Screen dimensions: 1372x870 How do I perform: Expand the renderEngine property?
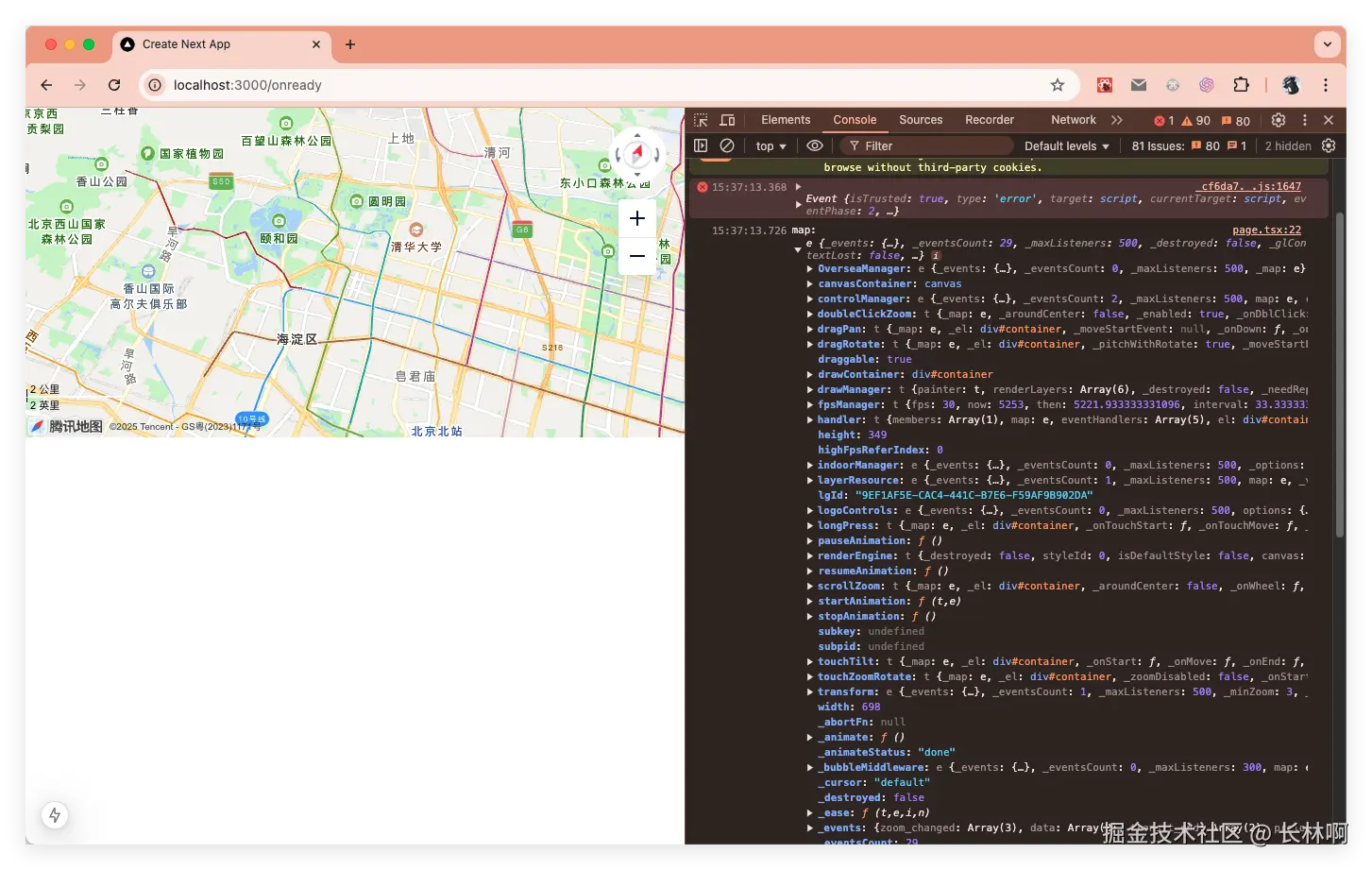tap(810, 556)
